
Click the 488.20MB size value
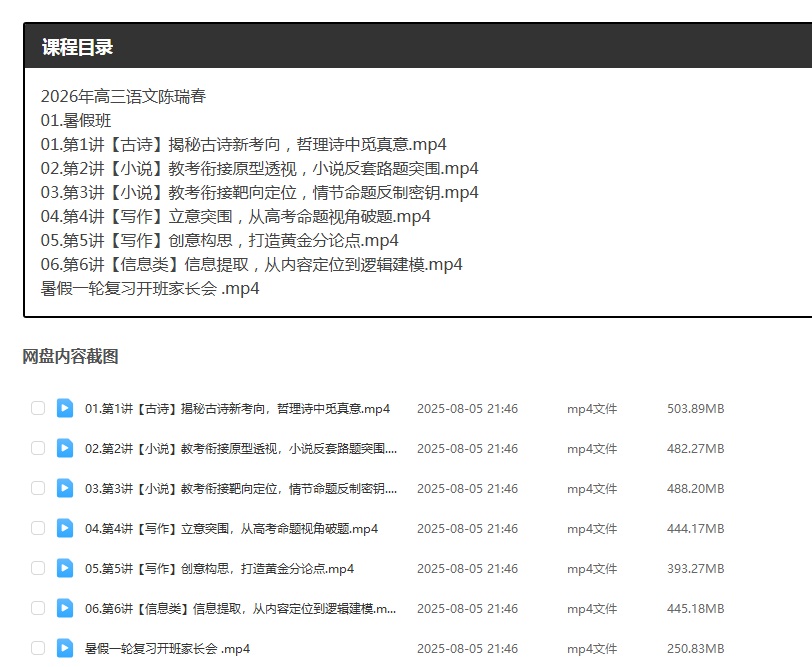[x=695, y=488]
